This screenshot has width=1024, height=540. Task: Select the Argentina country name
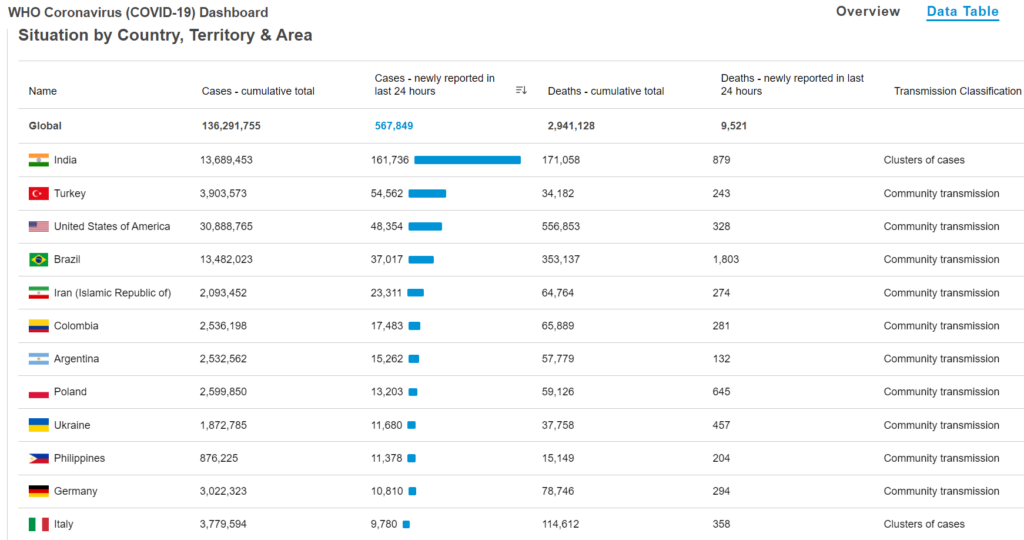point(76,359)
